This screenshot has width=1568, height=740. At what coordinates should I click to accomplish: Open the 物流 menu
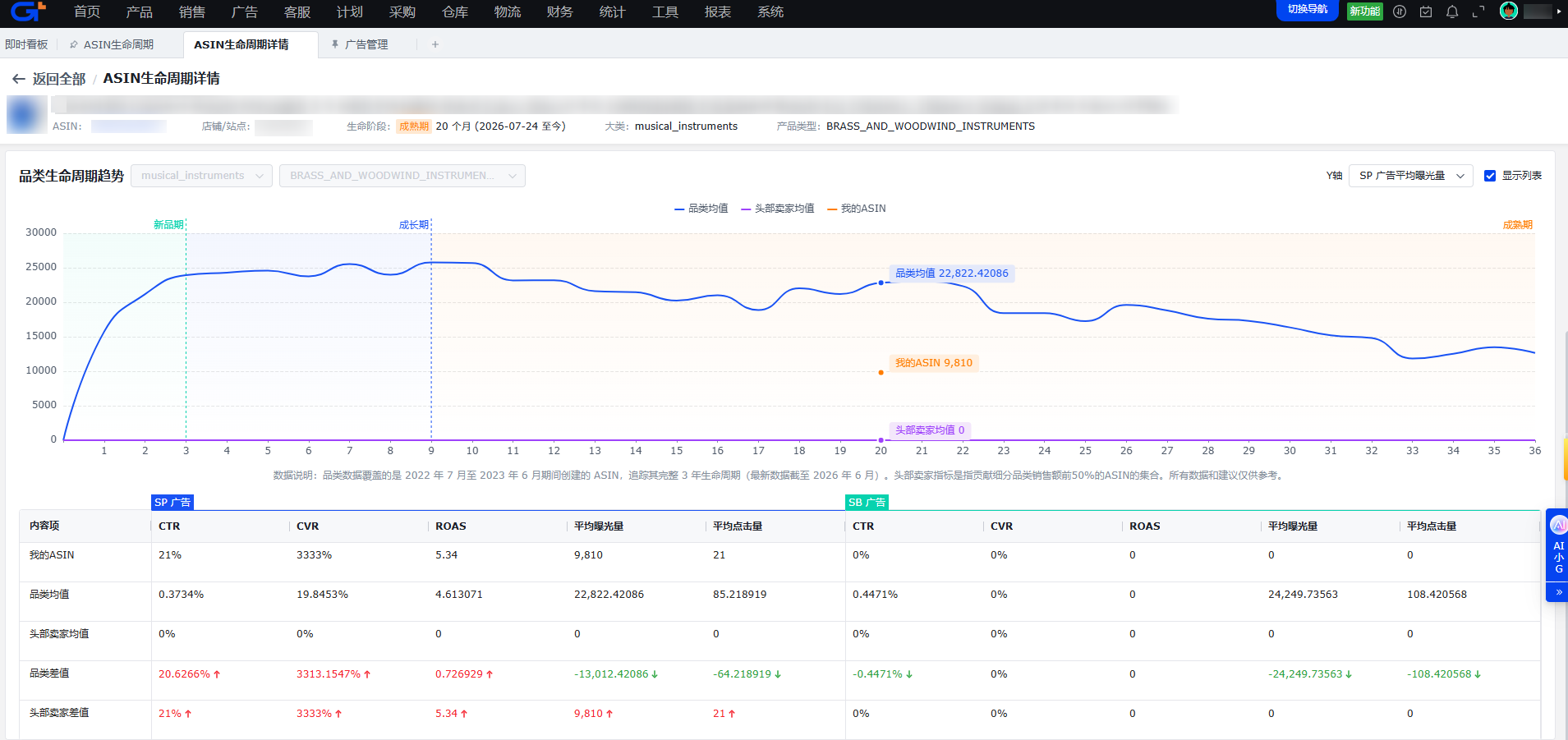(x=508, y=11)
